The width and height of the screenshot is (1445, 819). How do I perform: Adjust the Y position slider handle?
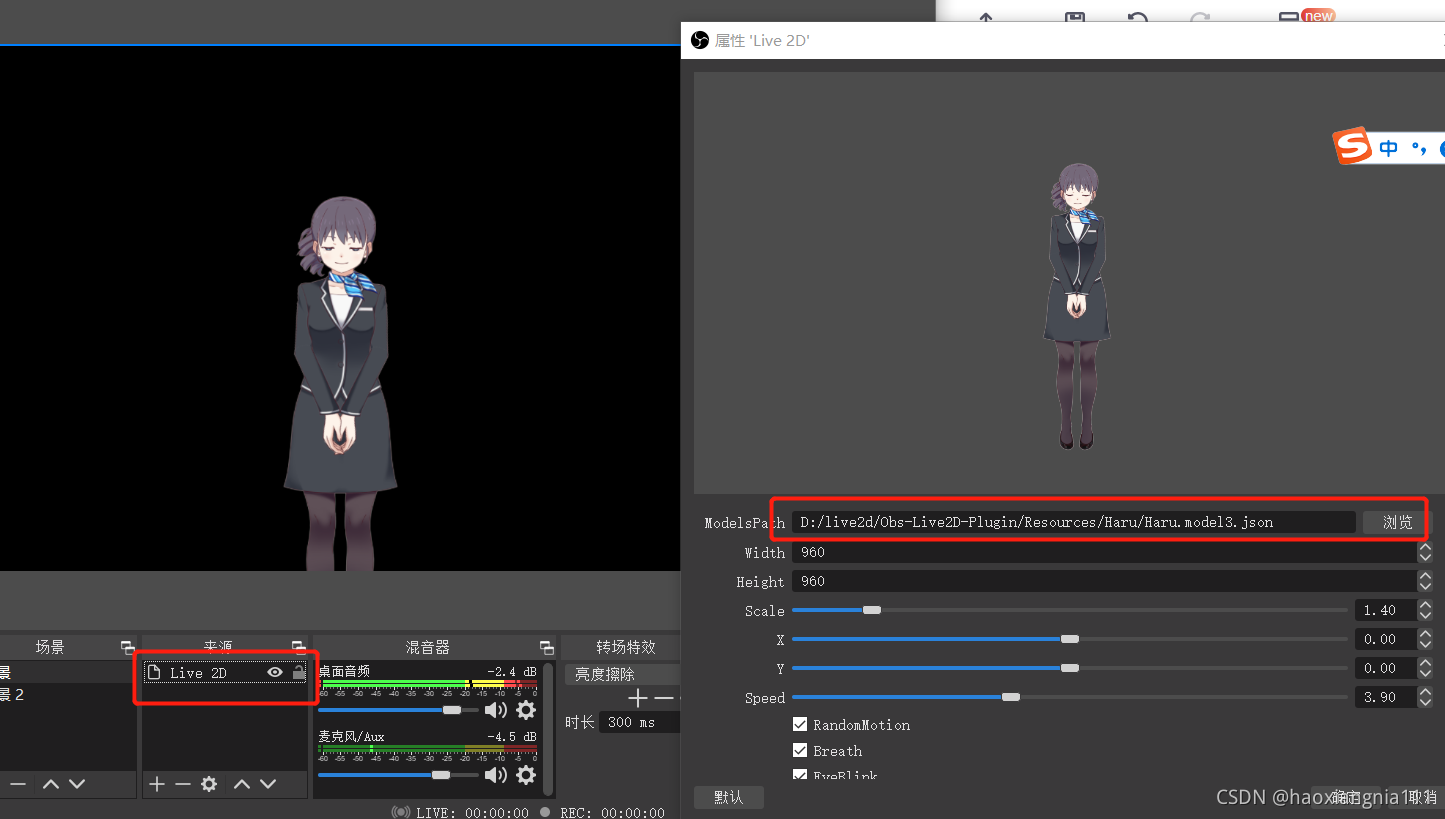(1070, 668)
